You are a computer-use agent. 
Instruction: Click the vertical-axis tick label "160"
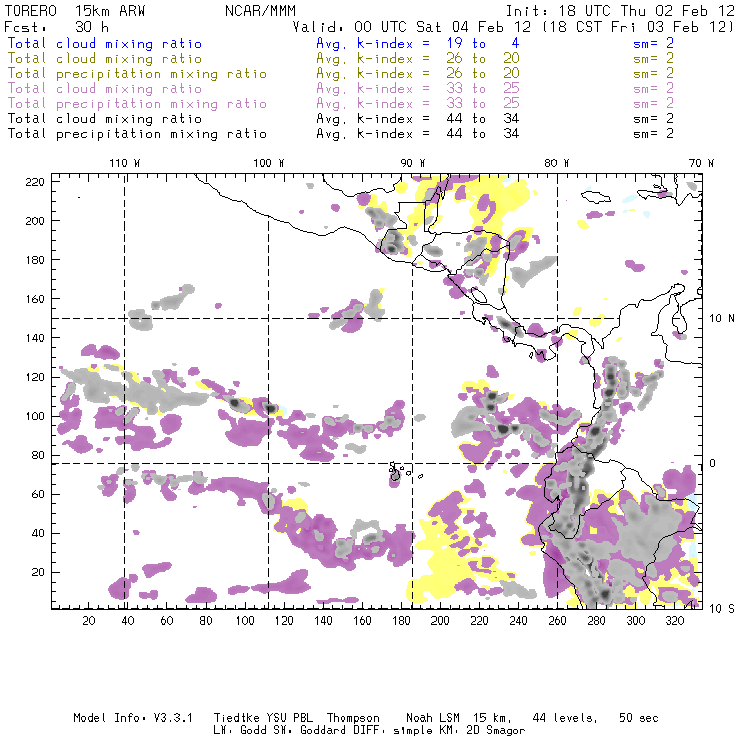click(x=35, y=299)
